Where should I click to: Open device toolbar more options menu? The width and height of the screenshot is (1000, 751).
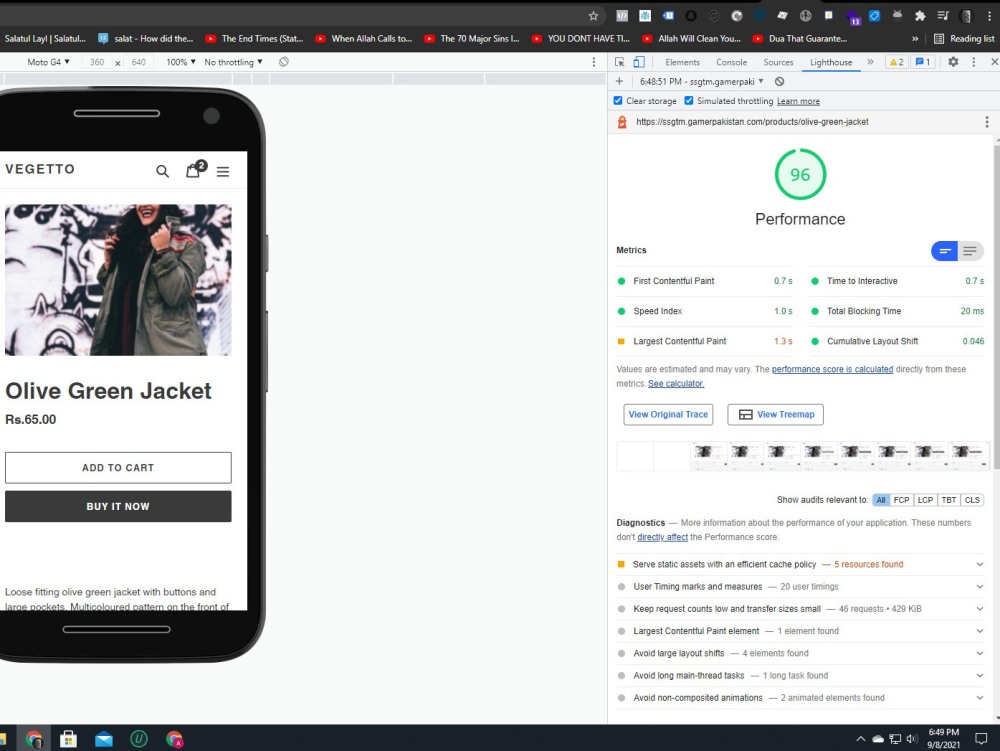coord(594,62)
